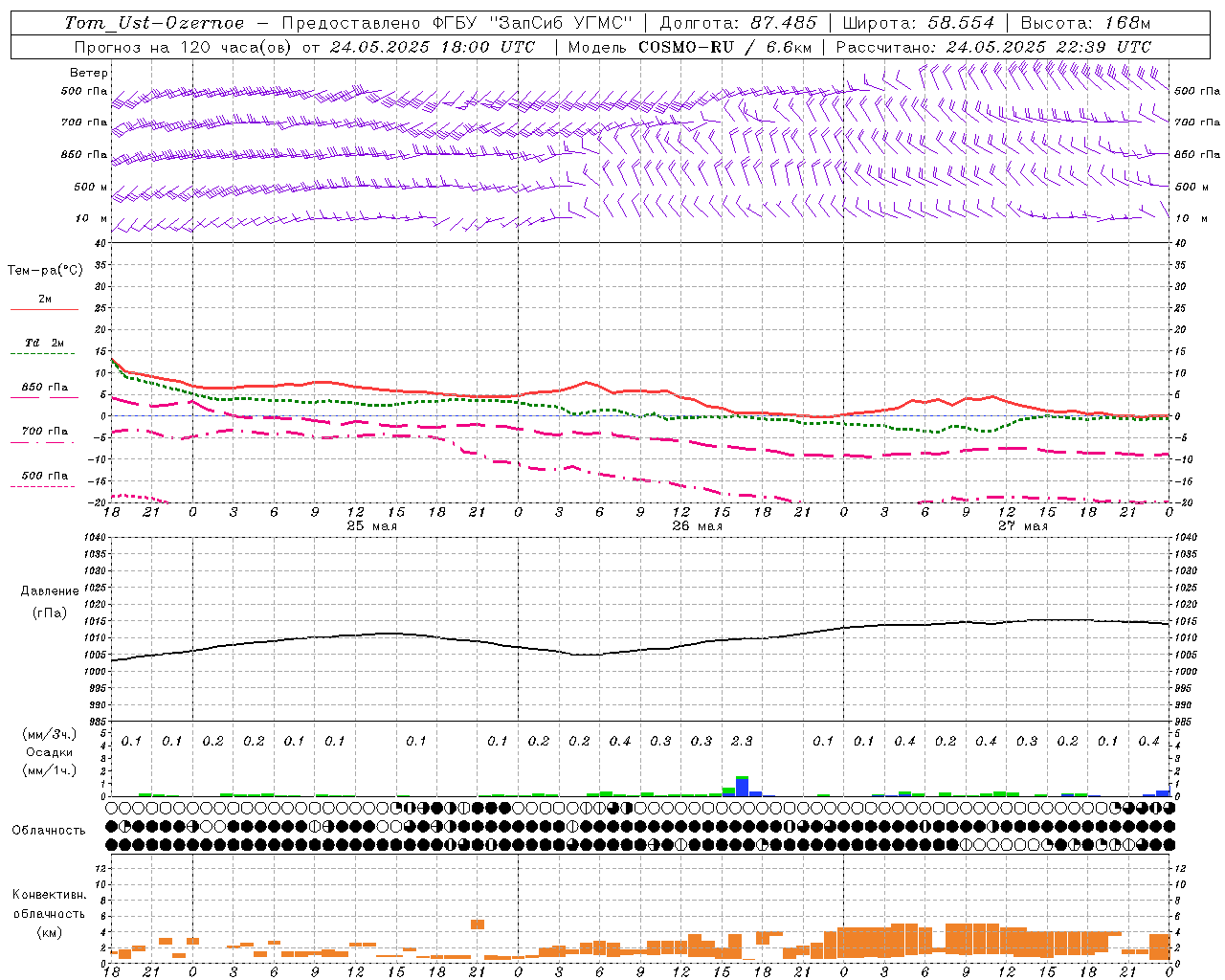This screenshot has height=980, width=1225.
Task: Click the 2.3 precipitation value
Action: tap(742, 741)
